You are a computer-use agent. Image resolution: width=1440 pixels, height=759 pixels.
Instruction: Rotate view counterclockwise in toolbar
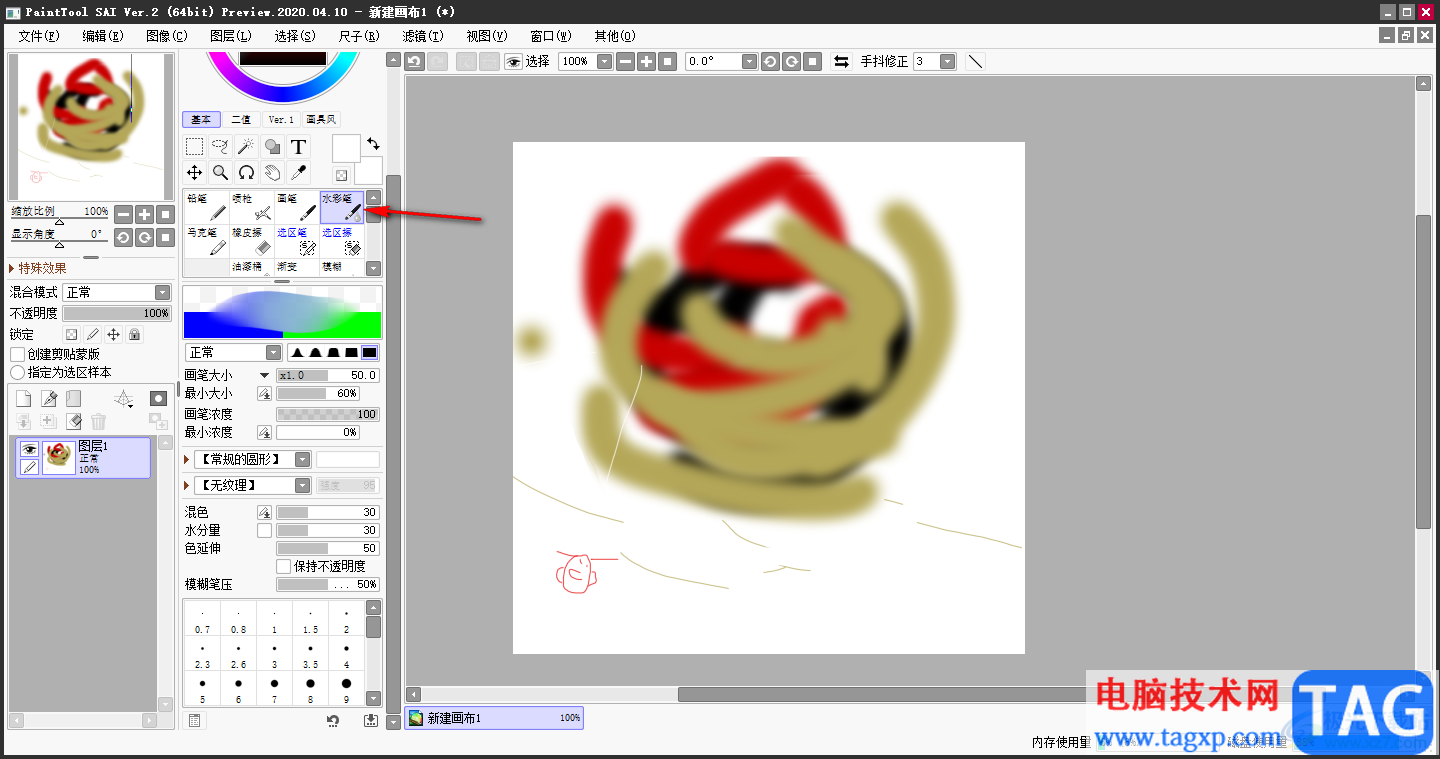770,61
